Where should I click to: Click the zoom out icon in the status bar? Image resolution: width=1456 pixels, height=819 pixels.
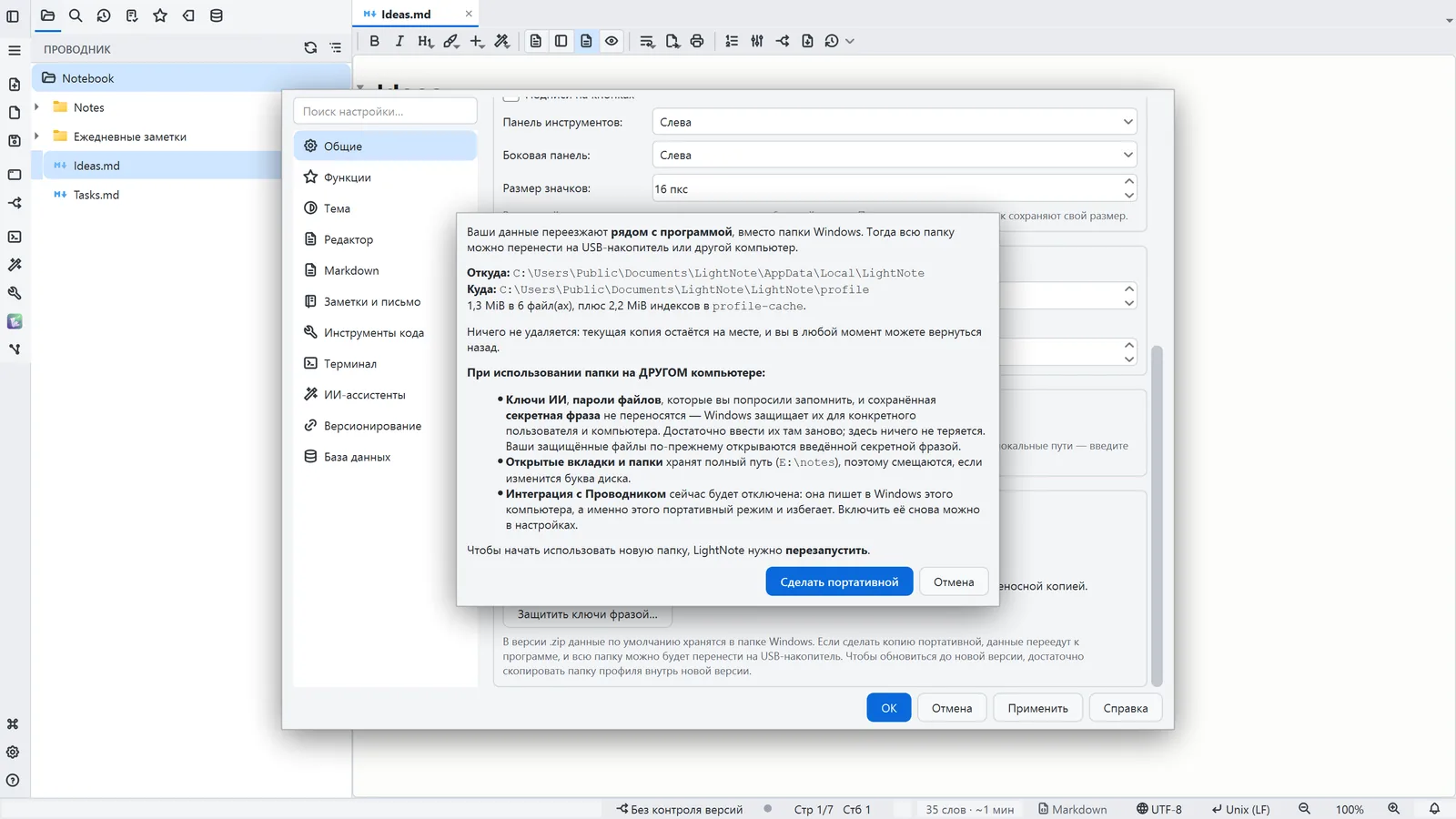(x=1304, y=809)
